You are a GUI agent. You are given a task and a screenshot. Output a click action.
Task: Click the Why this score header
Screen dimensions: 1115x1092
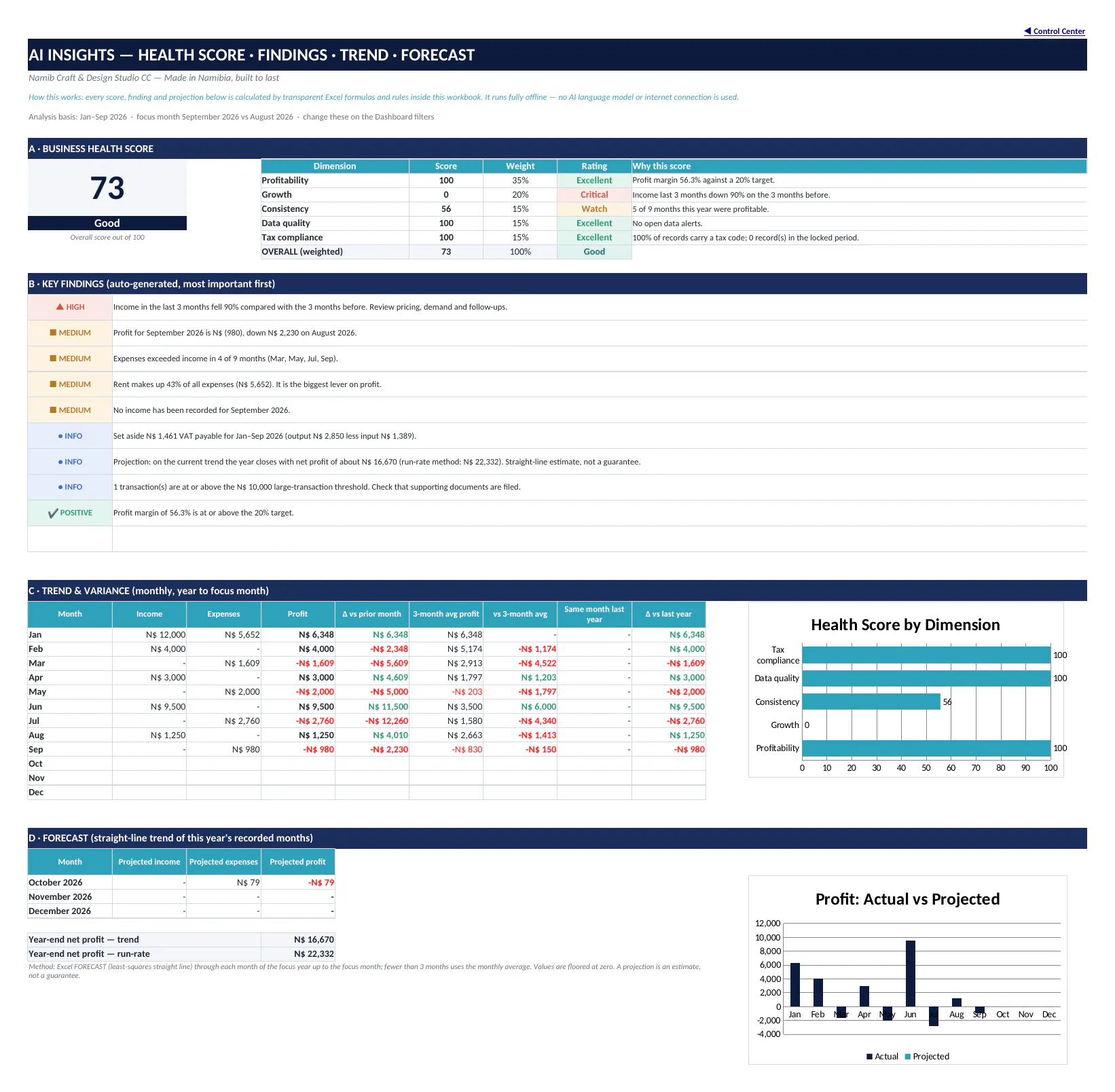tap(859, 166)
